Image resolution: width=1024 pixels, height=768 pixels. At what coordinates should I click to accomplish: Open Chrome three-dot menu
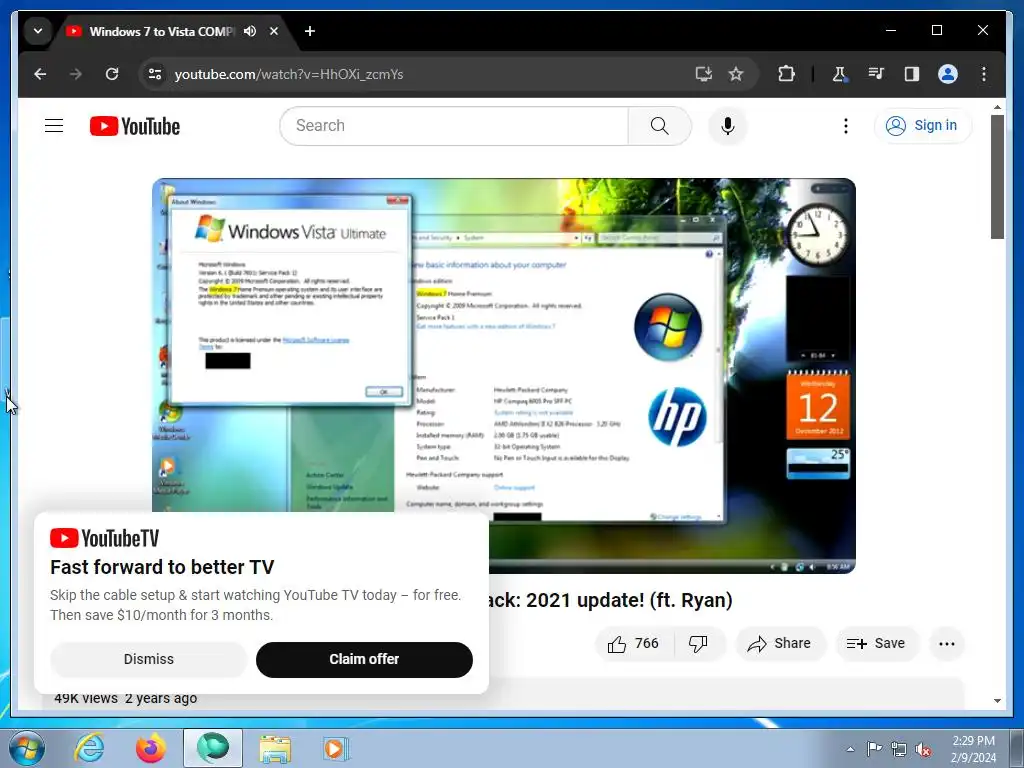pyautogui.click(x=984, y=74)
